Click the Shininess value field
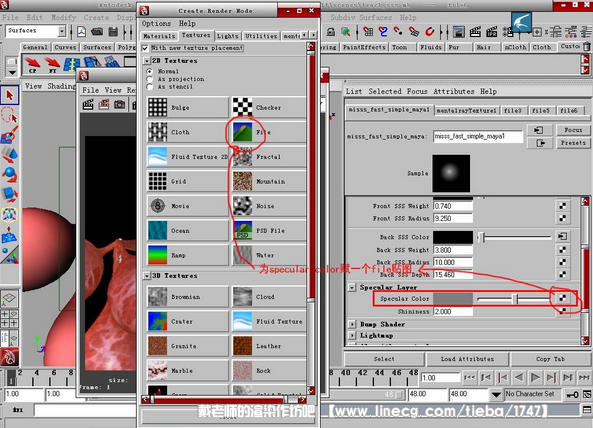This screenshot has width=593, height=428. (x=453, y=312)
